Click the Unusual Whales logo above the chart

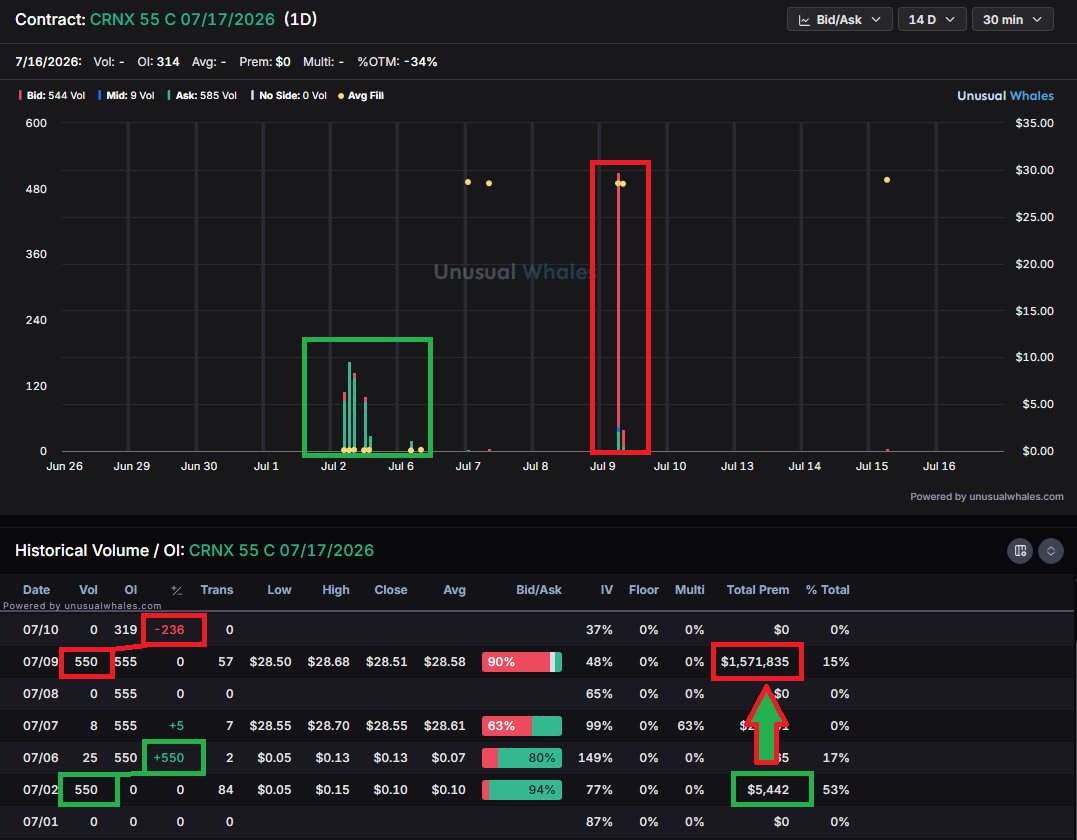[1005, 96]
